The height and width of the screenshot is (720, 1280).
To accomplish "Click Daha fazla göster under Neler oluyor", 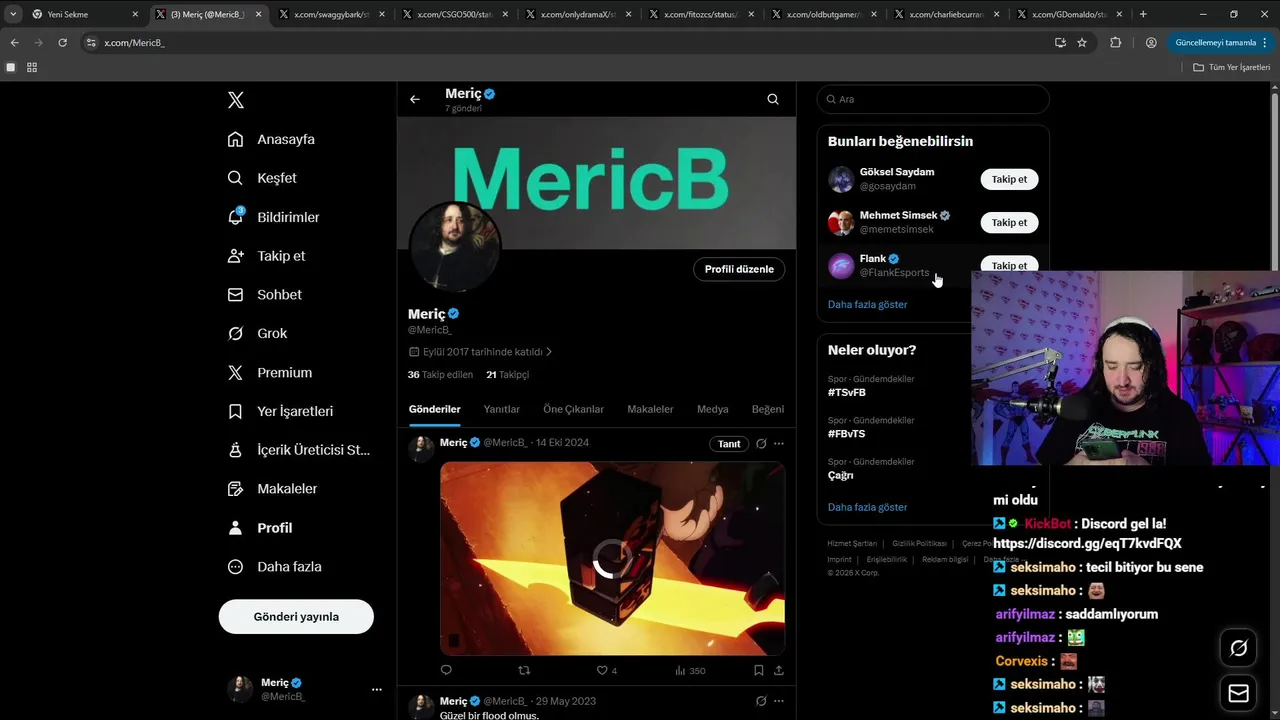I will pos(867,507).
